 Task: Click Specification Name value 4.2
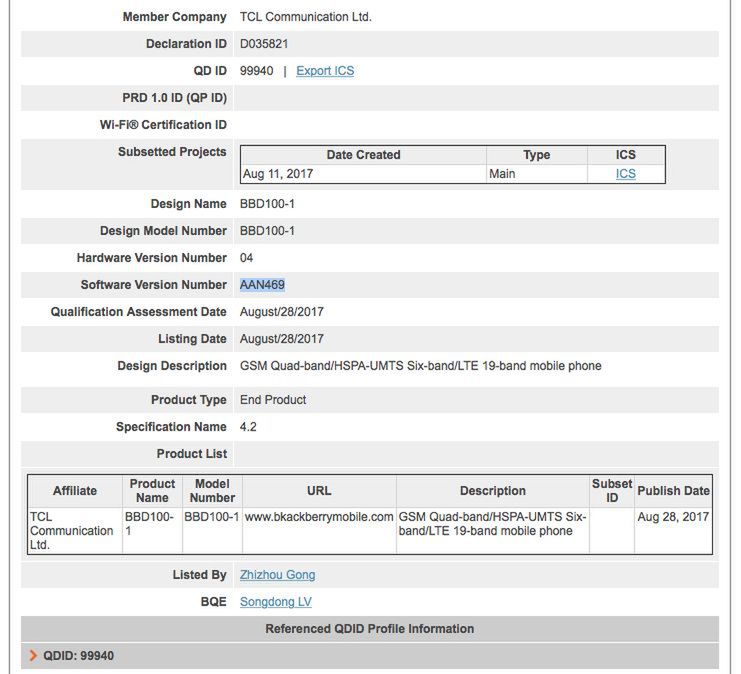(248, 427)
